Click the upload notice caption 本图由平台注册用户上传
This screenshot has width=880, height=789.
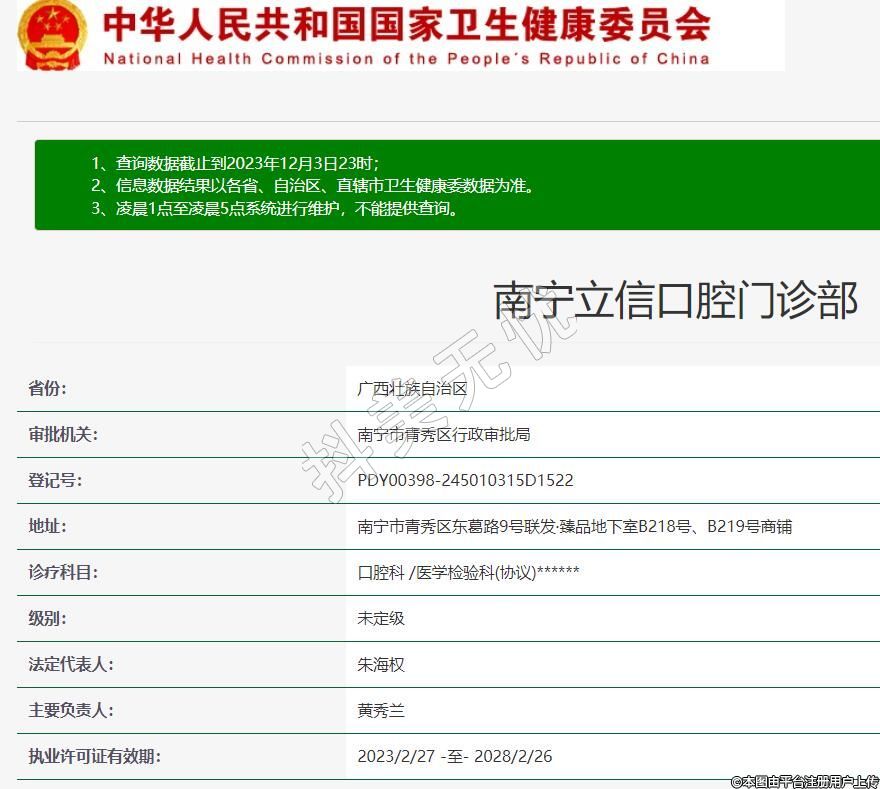804,780
